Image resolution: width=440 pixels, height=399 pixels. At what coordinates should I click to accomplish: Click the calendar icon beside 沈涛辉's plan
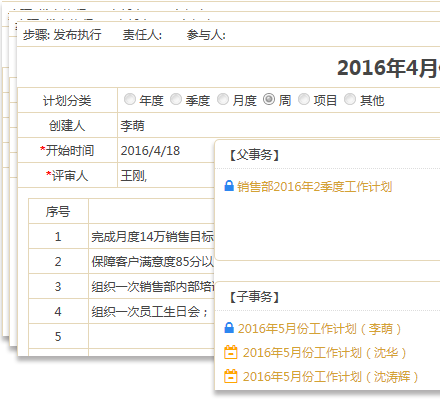point(231,376)
